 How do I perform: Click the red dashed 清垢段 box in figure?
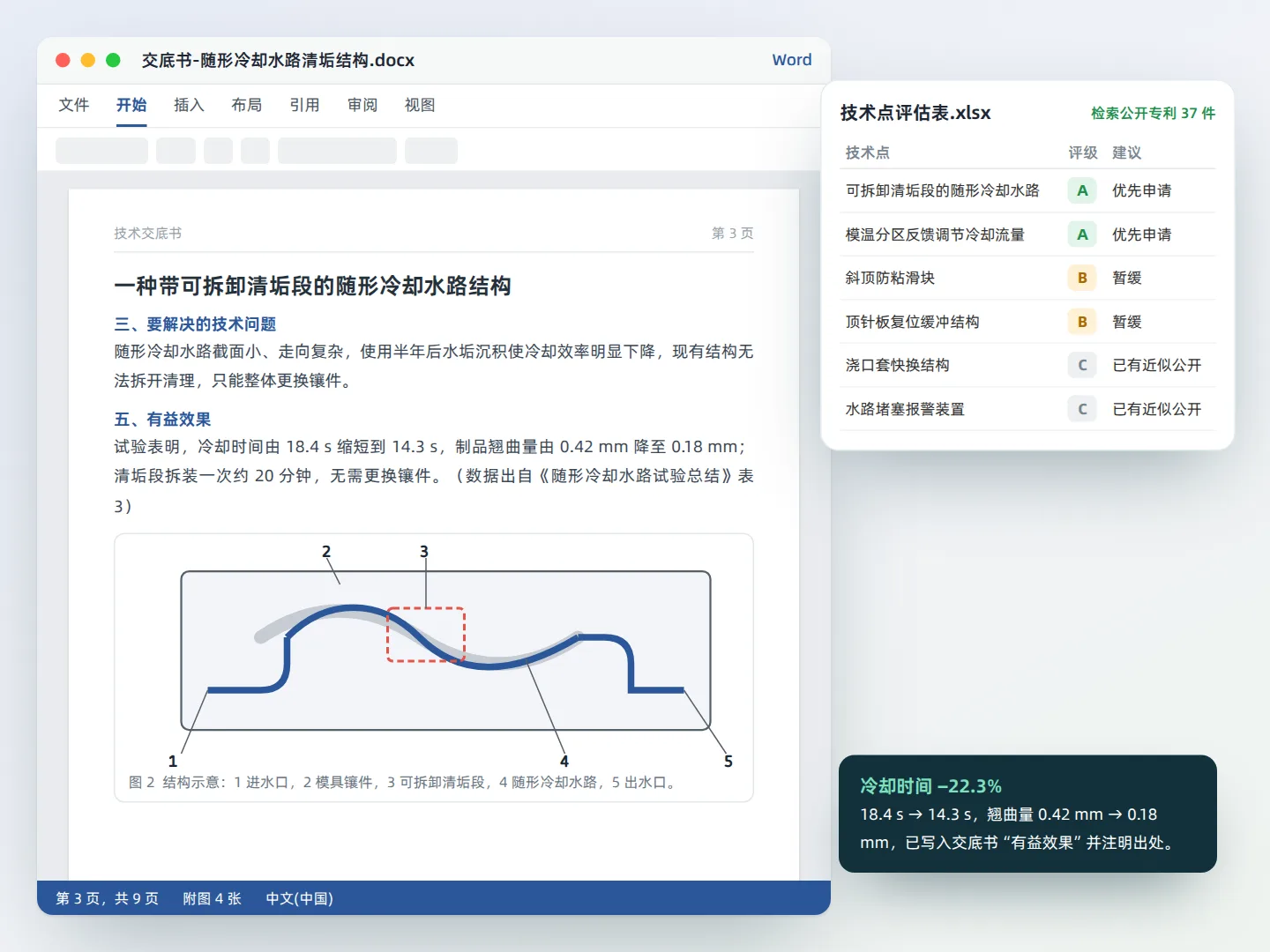426,635
